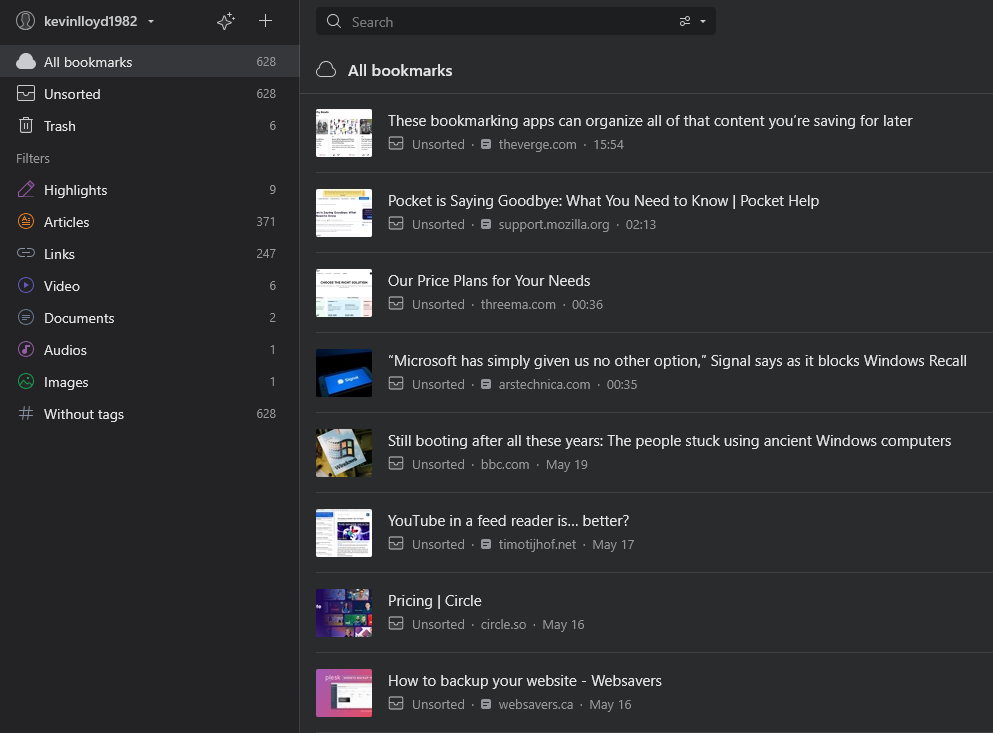This screenshot has width=993, height=733.
Task: Open YouTube in a feed reader bookmark
Action: pos(508,521)
